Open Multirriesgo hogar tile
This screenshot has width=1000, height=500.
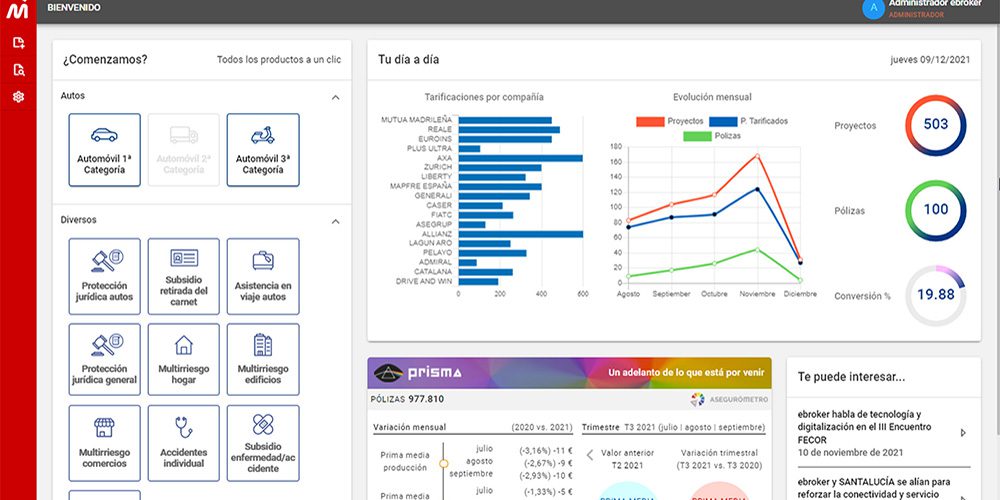(184, 359)
